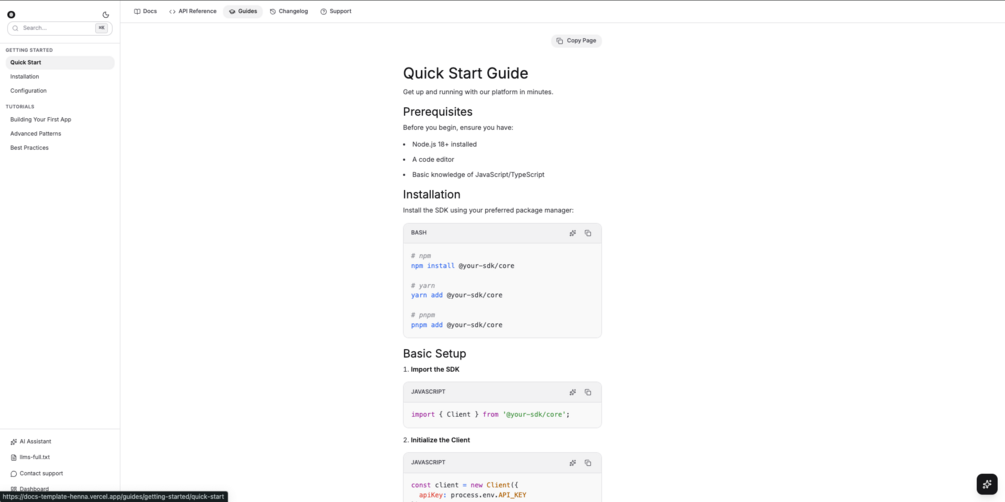
Task: Open the Installation page in sidebar
Action: [x=25, y=76]
